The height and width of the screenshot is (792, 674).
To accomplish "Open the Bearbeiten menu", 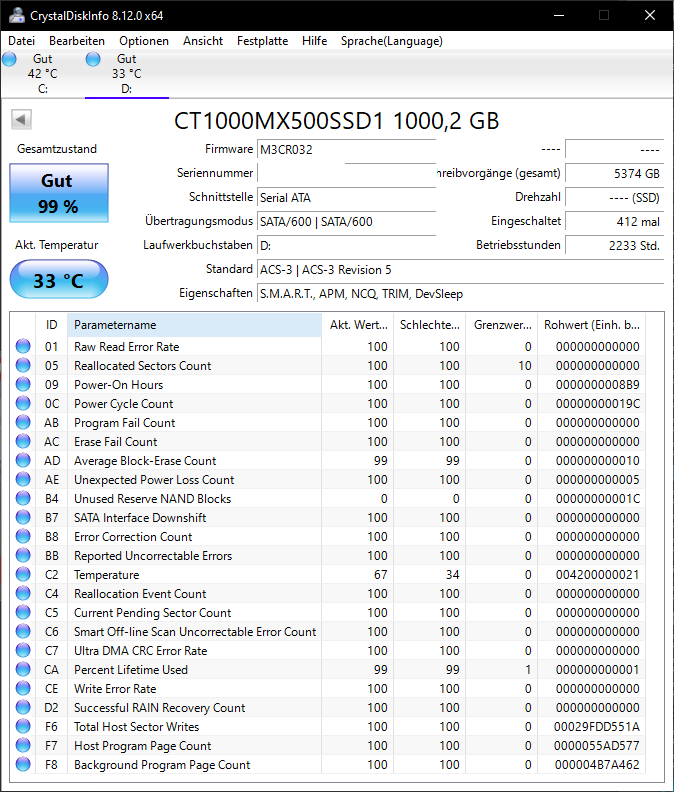I will (x=77, y=41).
